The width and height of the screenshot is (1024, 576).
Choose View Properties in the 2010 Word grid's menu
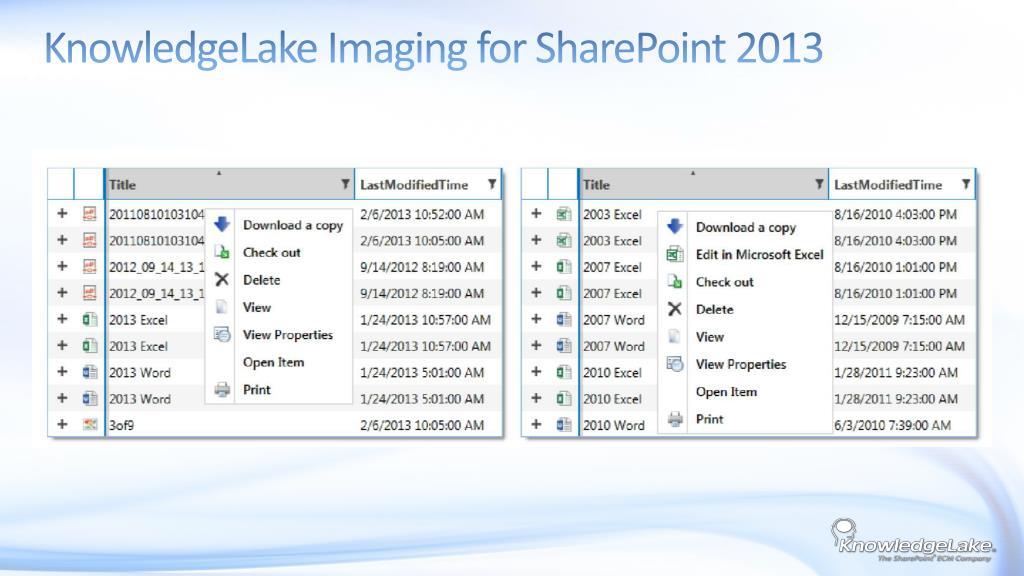741,364
